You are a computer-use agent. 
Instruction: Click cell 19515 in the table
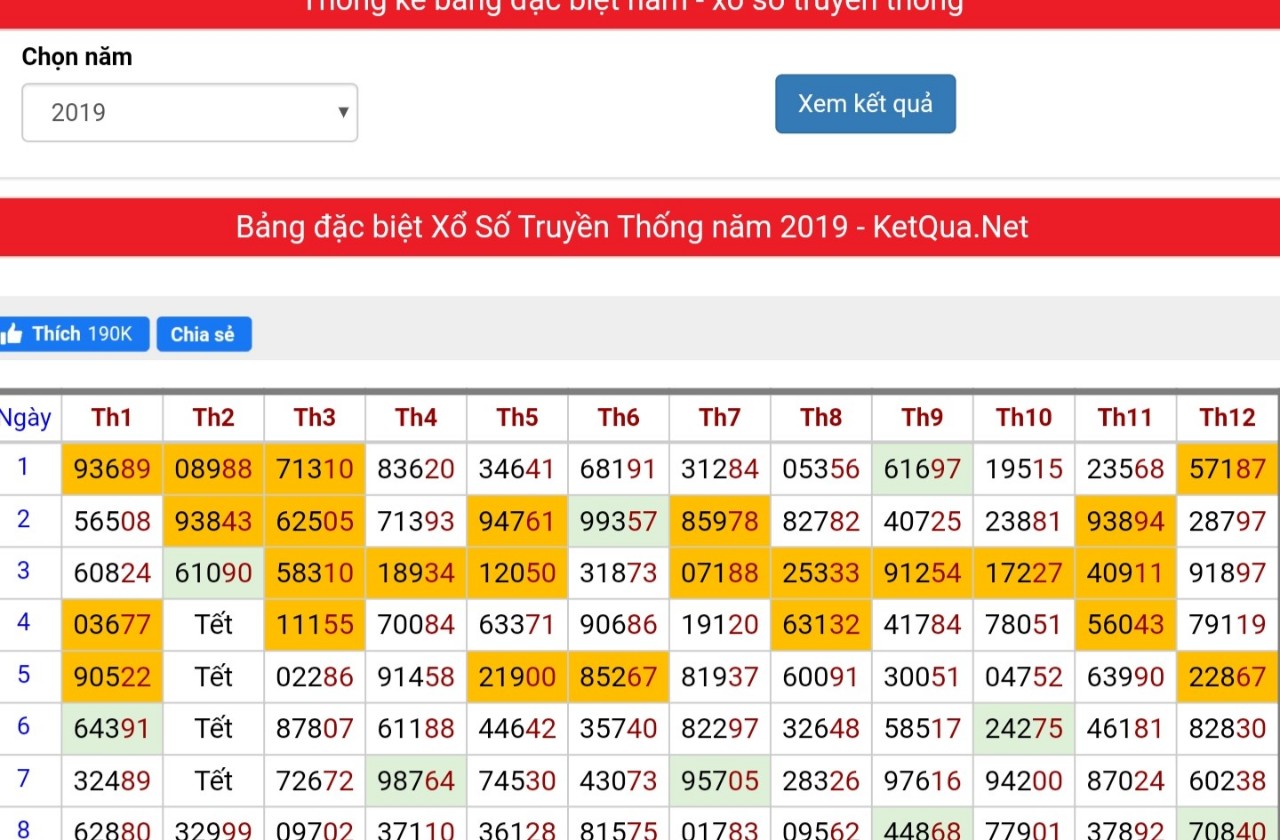tap(1024, 469)
